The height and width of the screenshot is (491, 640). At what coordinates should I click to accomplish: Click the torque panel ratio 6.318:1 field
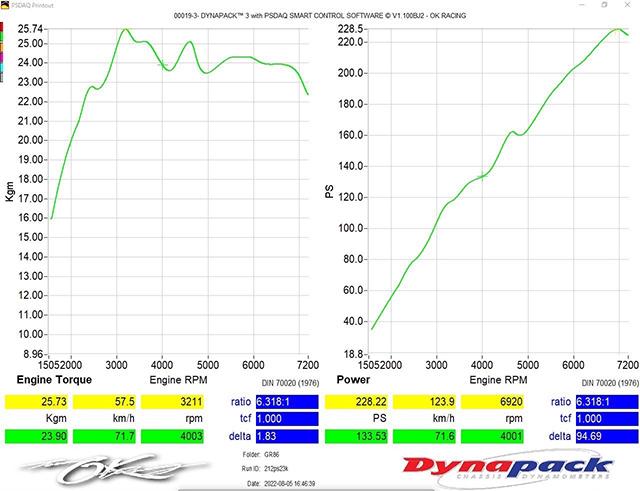(287, 402)
